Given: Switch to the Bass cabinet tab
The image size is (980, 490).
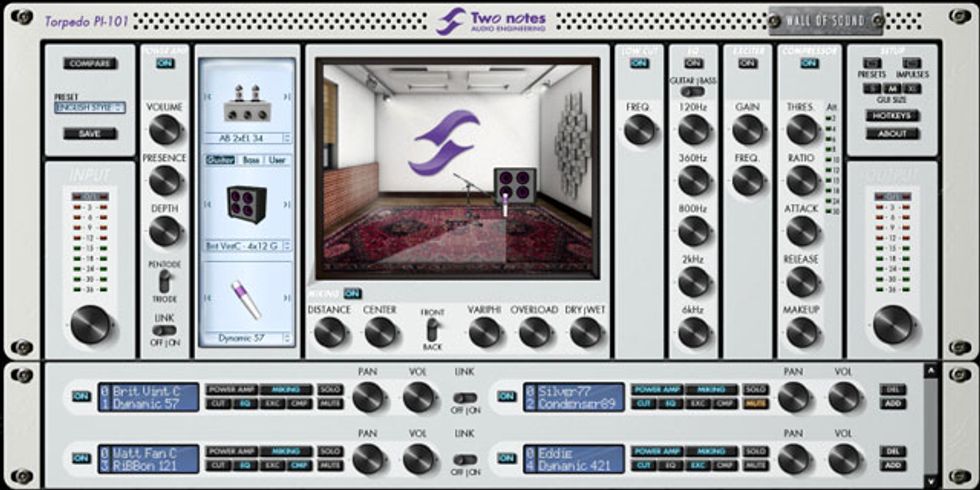Looking at the screenshot, I should 251,161.
